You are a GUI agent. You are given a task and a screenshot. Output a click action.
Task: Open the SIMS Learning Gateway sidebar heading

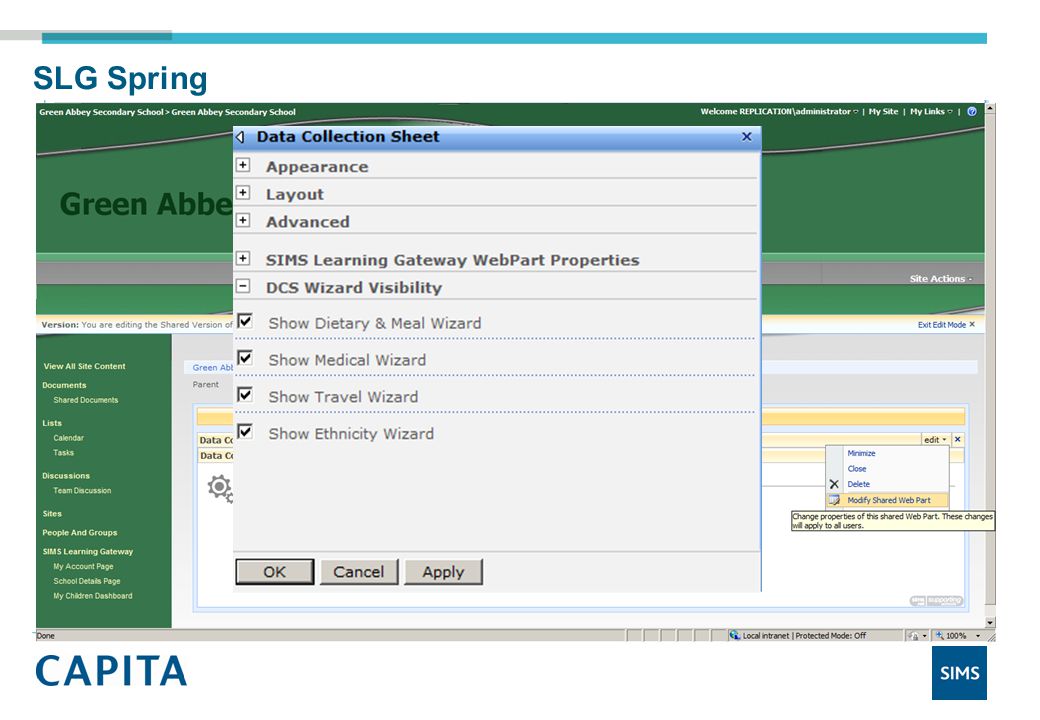tap(88, 552)
